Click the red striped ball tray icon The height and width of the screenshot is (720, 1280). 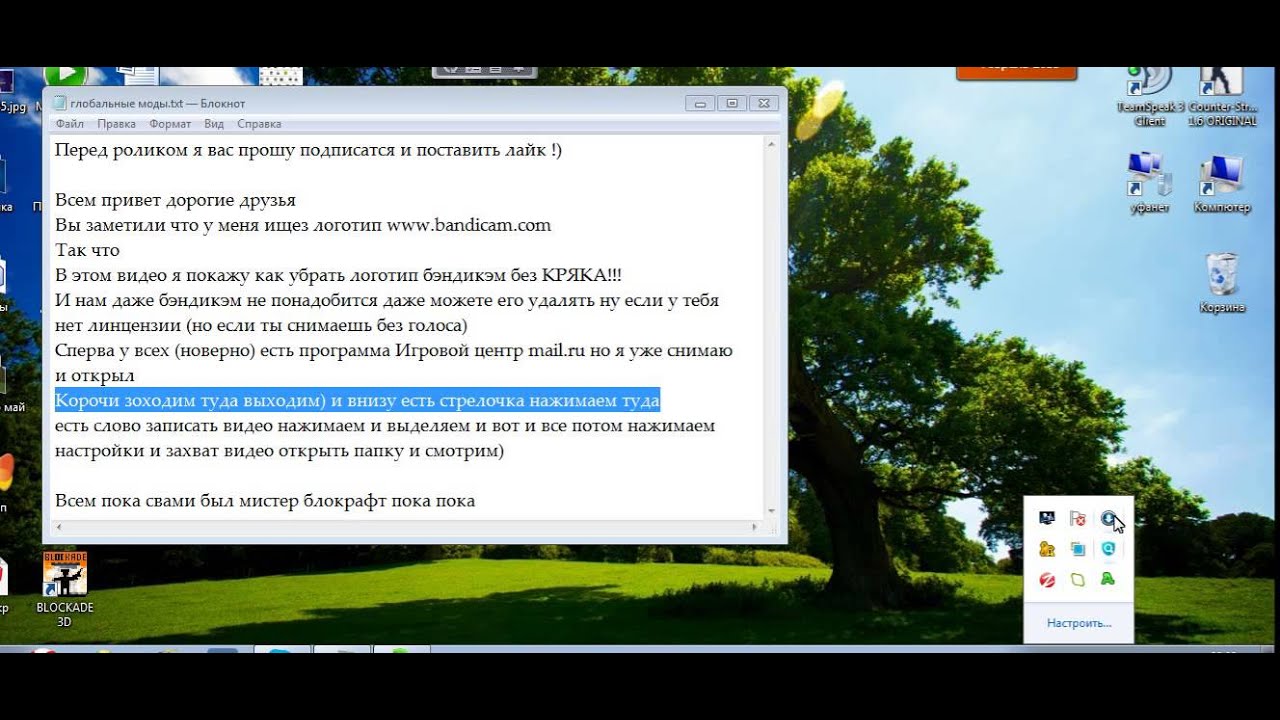[1047, 579]
